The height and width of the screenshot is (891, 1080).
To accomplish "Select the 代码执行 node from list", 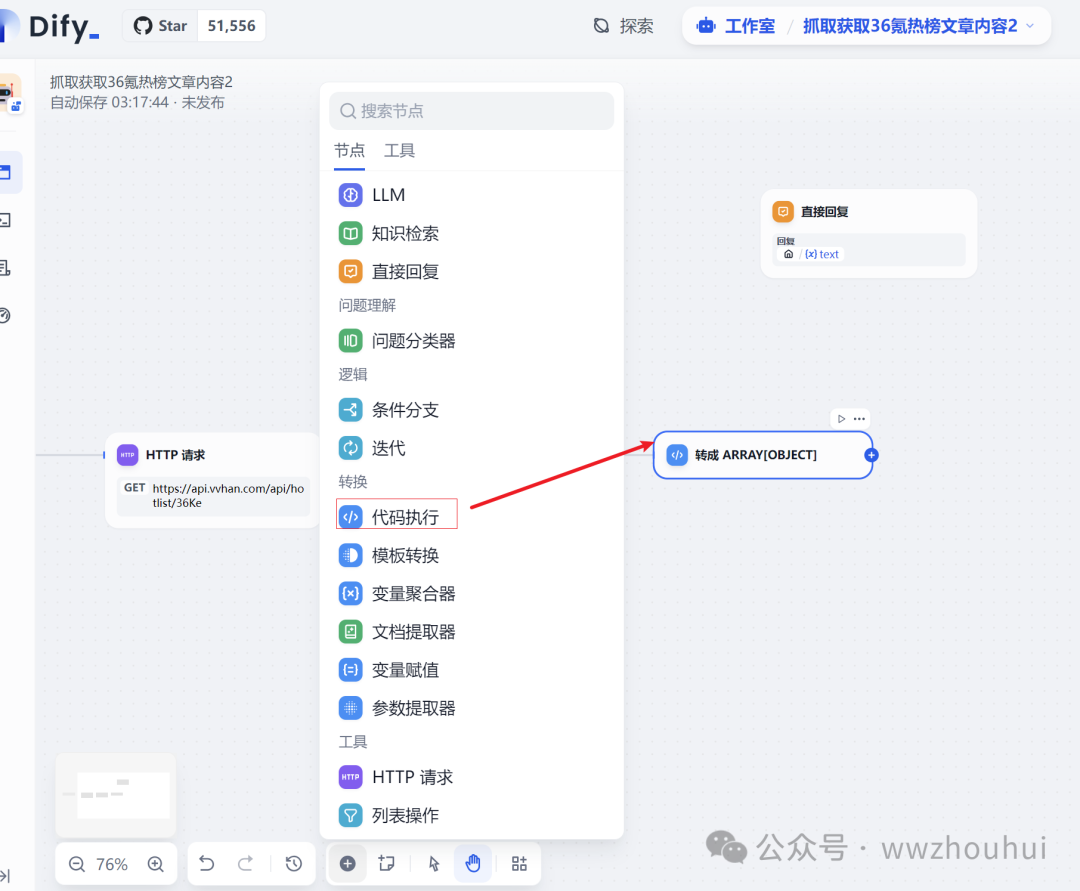I will point(397,517).
